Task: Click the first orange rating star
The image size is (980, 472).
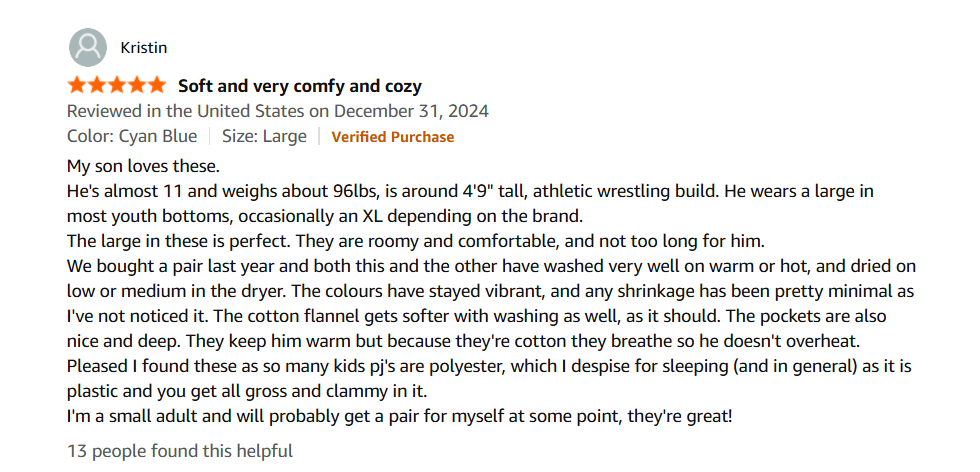Action: click(x=78, y=85)
